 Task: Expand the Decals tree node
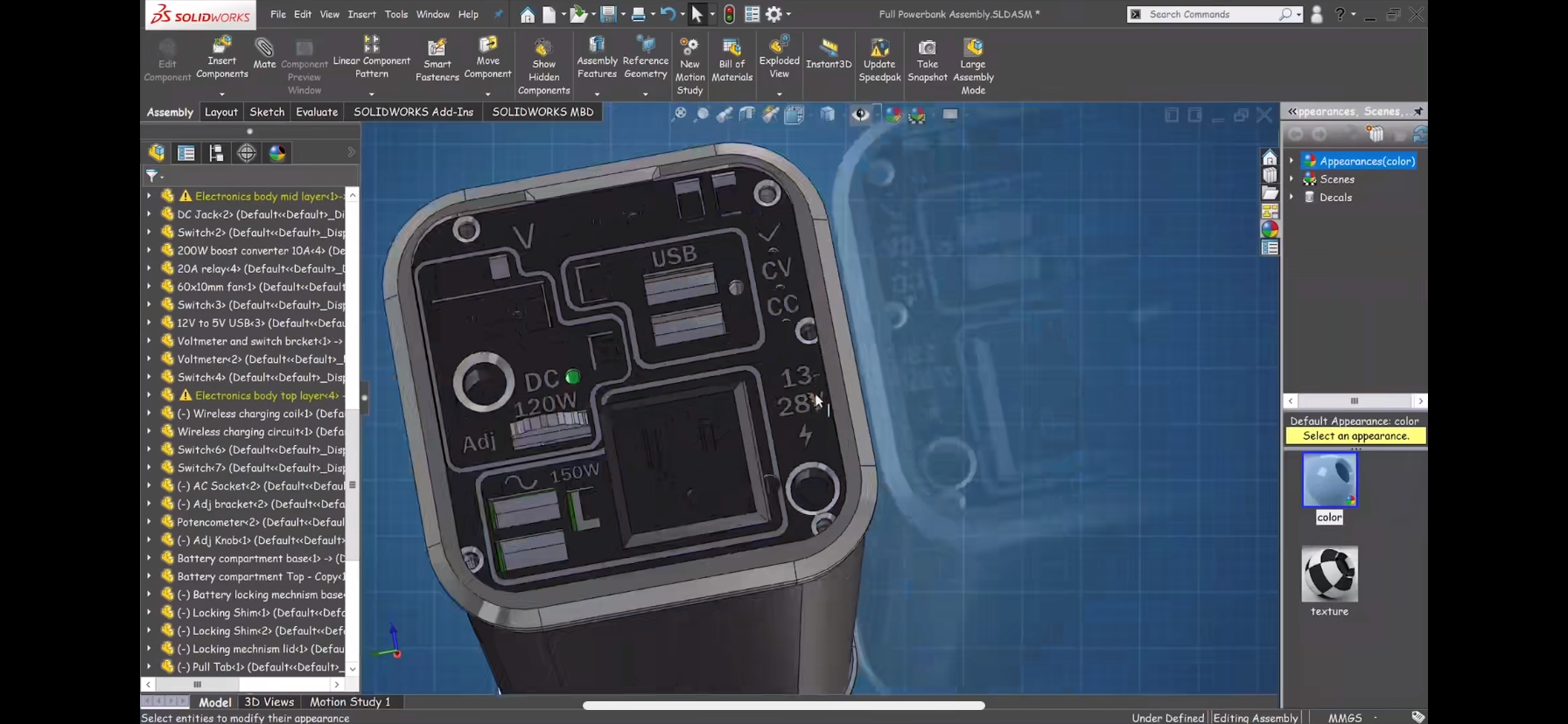coord(1291,198)
